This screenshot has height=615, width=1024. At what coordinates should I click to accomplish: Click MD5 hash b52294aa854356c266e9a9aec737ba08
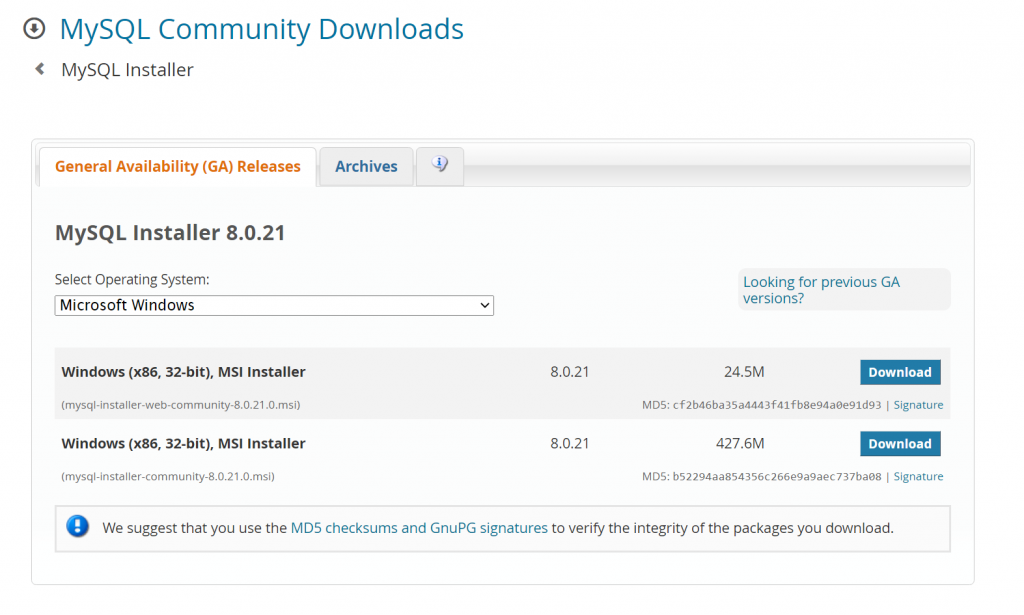[x=776, y=477]
